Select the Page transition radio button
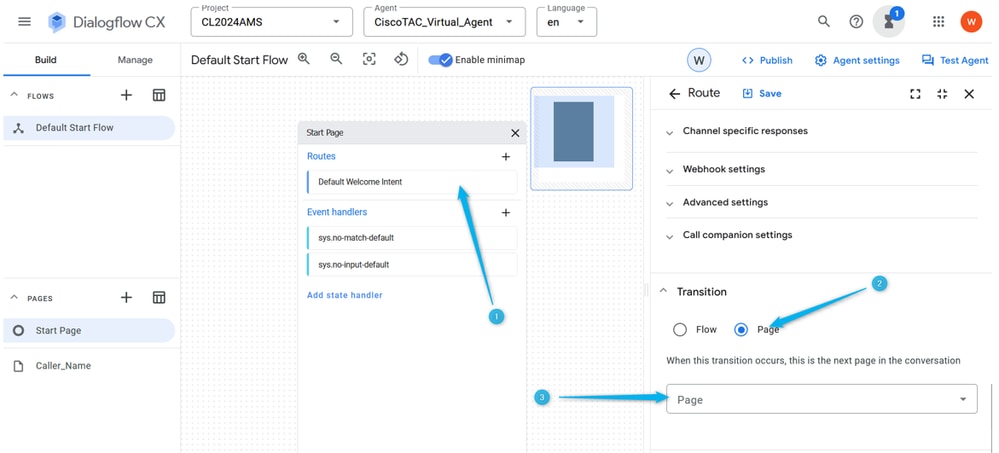This screenshot has height=453, width=999. [x=741, y=329]
